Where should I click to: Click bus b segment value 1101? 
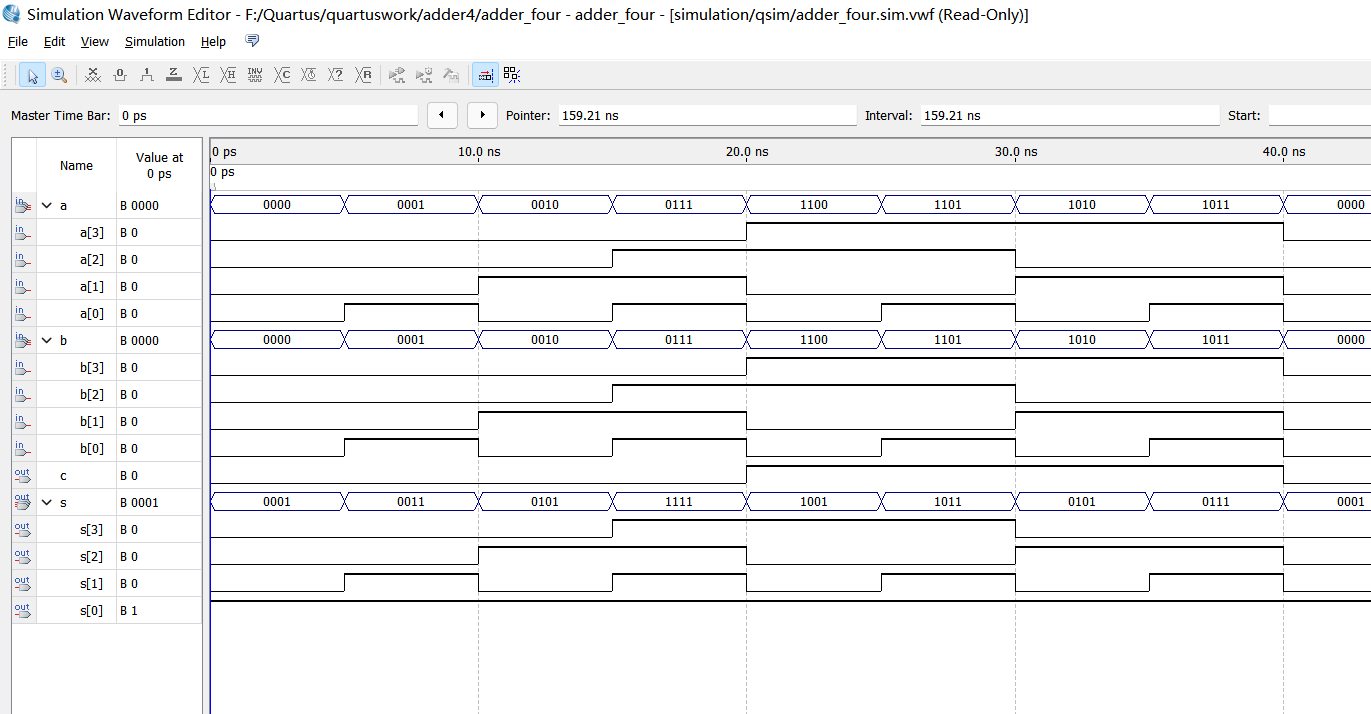(x=948, y=340)
